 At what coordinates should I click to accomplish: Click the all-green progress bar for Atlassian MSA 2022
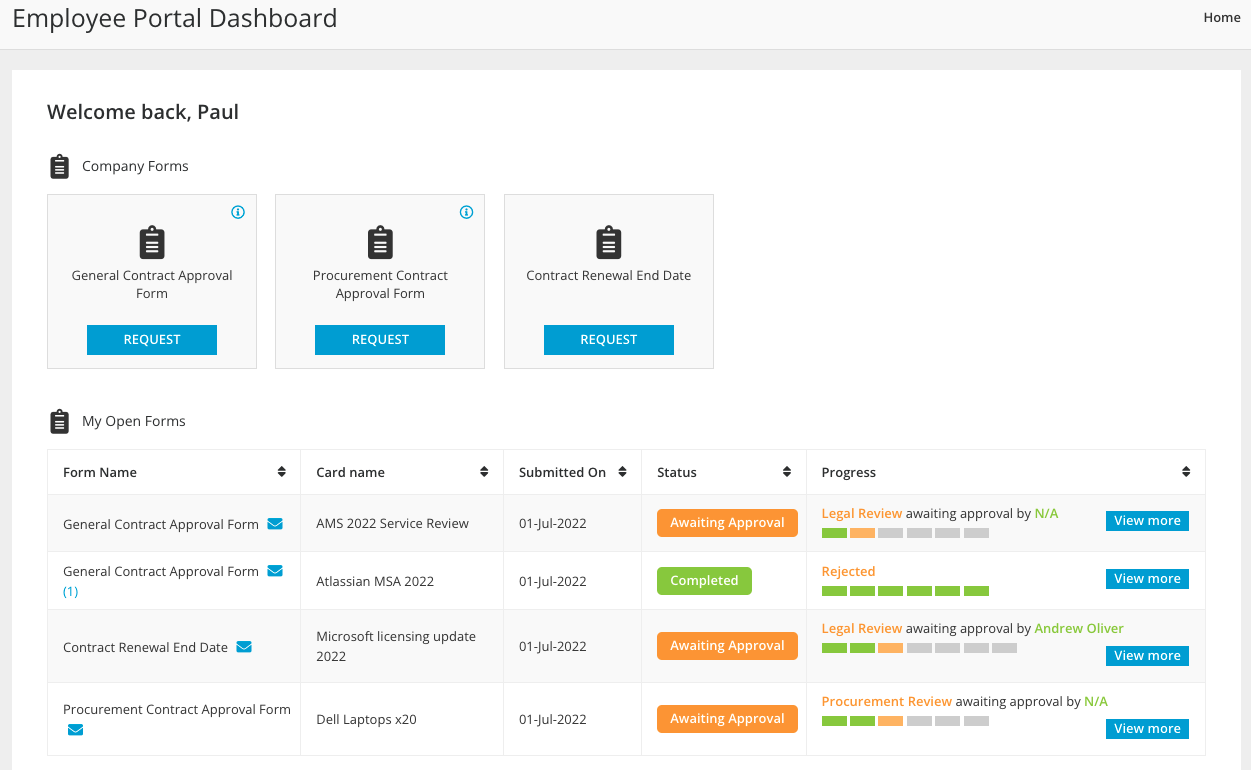905,591
